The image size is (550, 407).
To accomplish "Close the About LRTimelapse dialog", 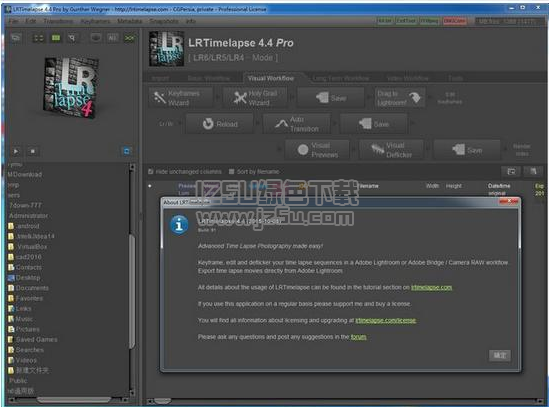I will [x=510, y=201].
